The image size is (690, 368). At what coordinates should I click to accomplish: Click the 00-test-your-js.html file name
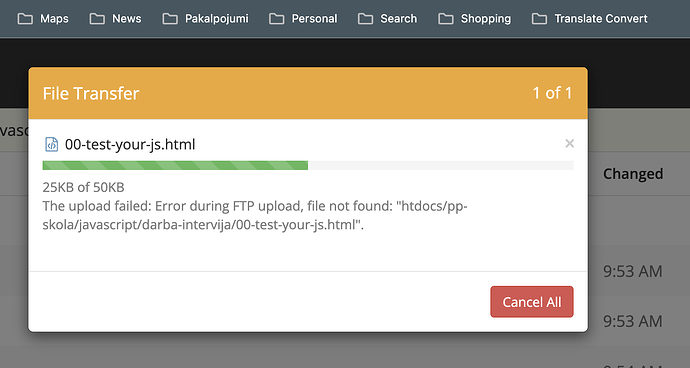pos(130,144)
